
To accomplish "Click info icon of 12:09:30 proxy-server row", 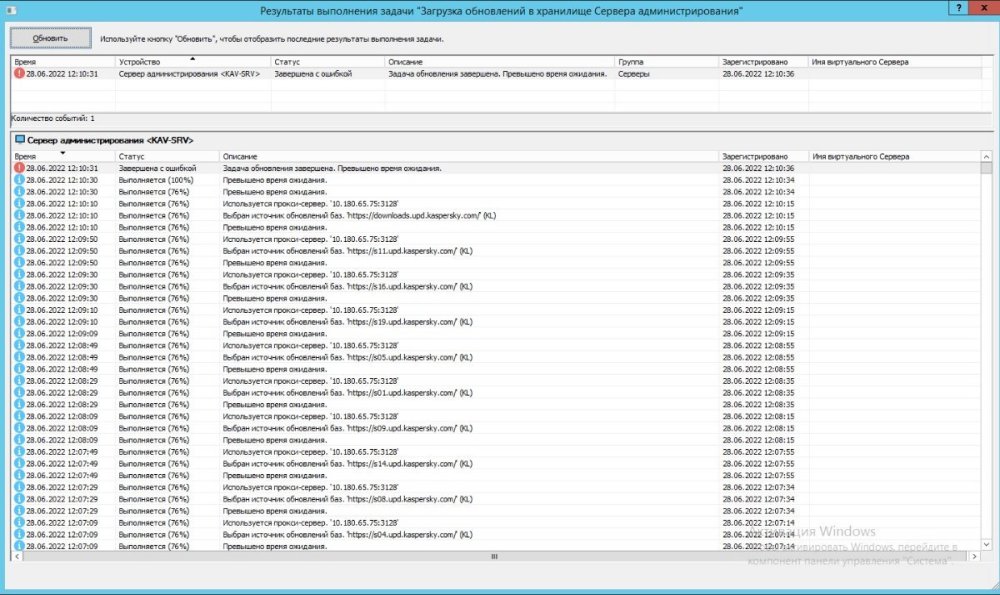I will (19, 274).
